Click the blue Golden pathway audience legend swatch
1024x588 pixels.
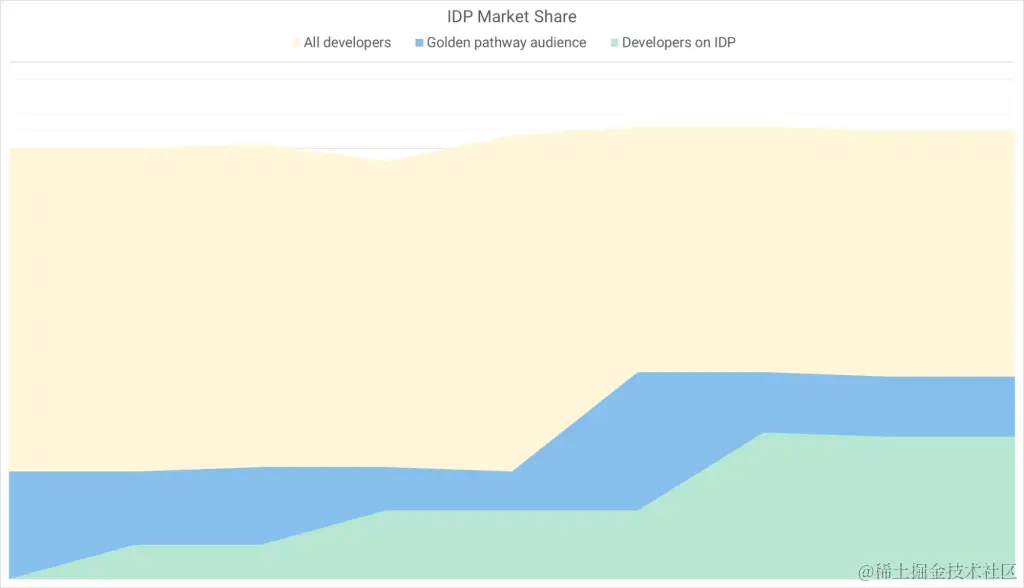pos(419,43)
